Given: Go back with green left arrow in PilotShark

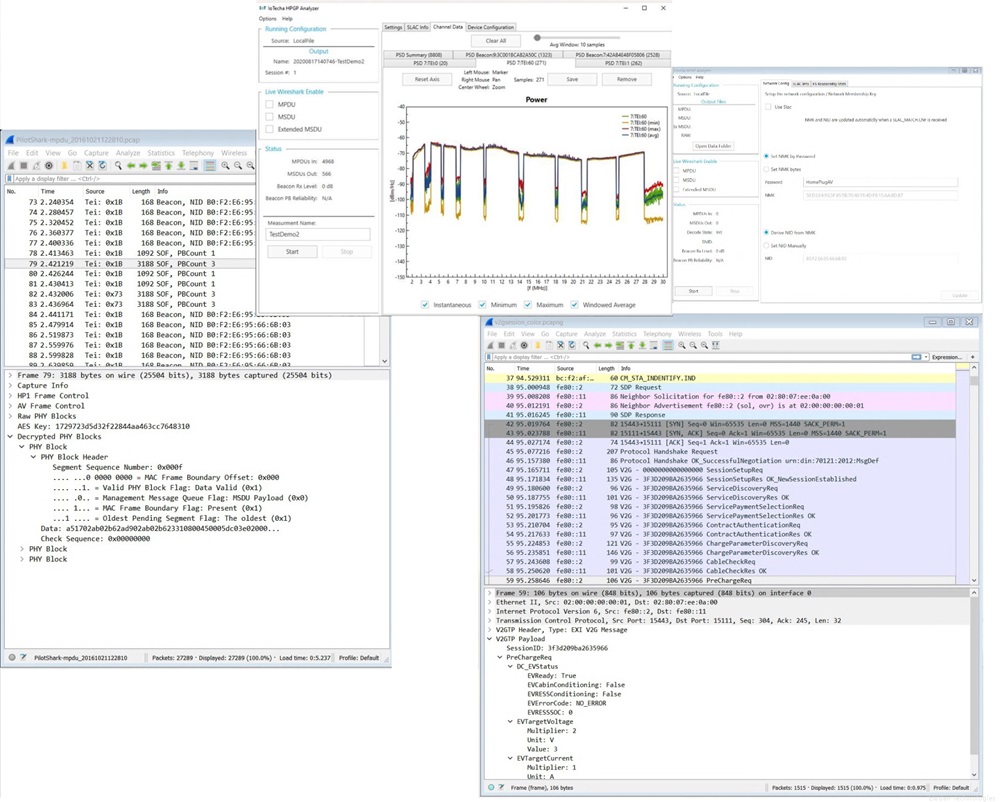Looking at the screenshot, I should pos(131,166).
